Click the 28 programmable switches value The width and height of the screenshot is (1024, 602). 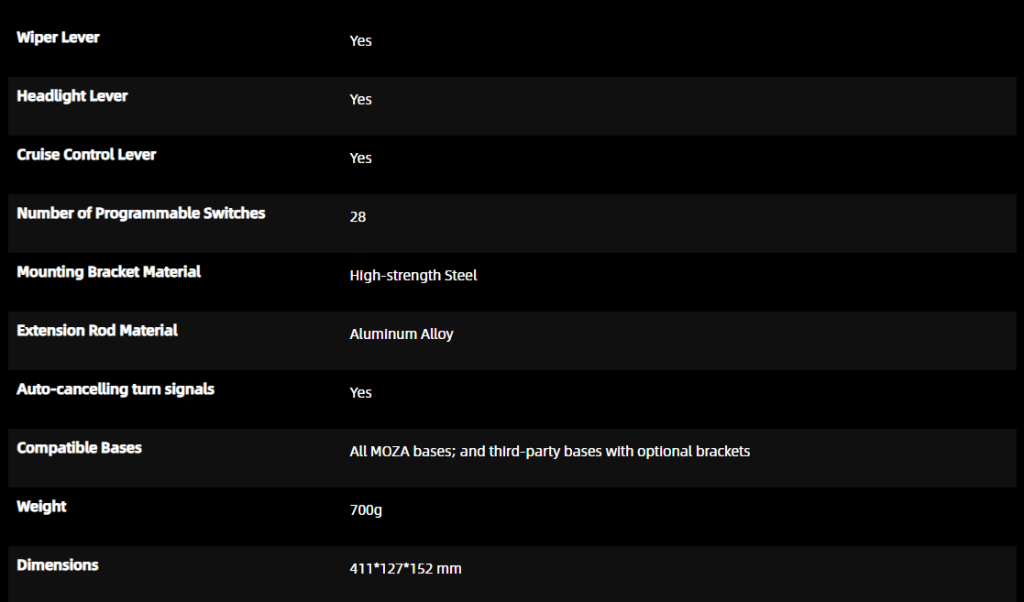[x=358, y=217]
